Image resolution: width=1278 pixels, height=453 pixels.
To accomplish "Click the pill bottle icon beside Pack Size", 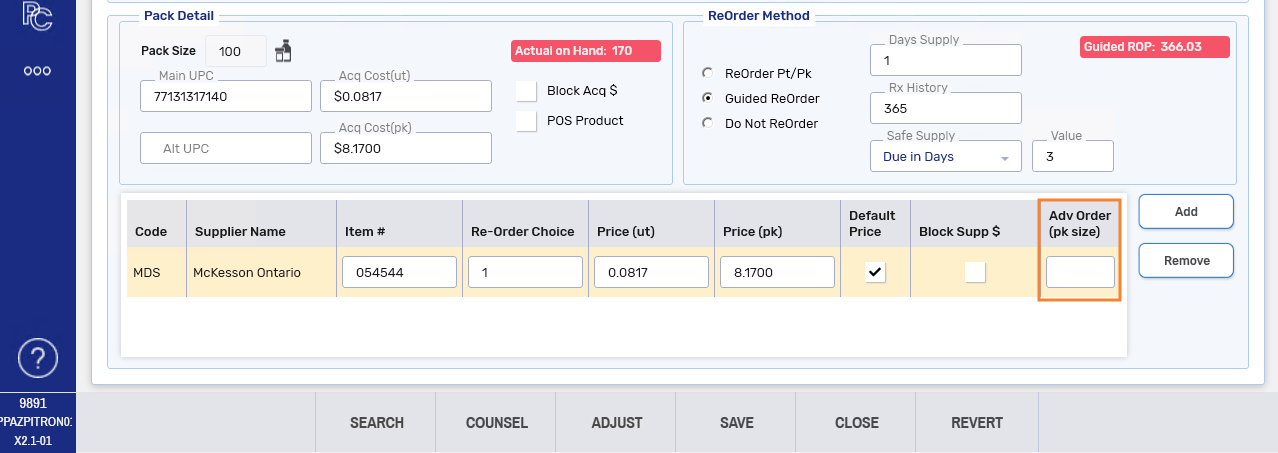I will click(283, 50).
